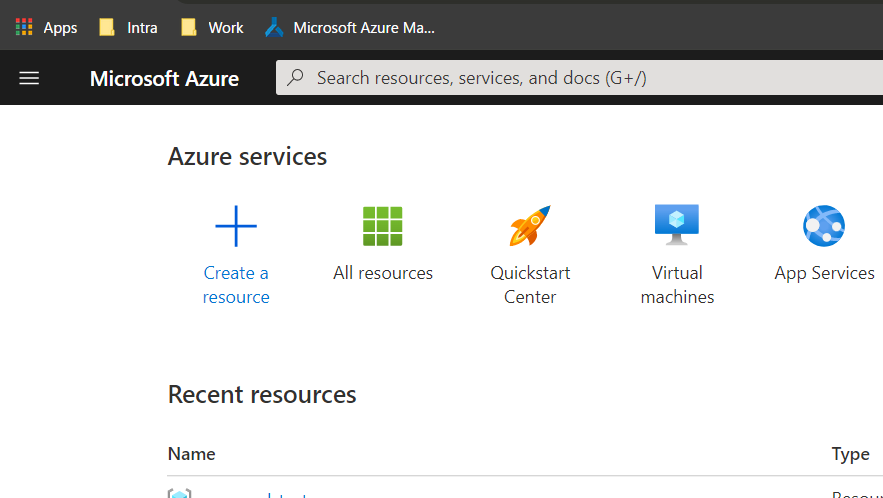Focus the Search resources, services, and docs box
The width and height of the screenshot is (883, 498).
point(579,78)
